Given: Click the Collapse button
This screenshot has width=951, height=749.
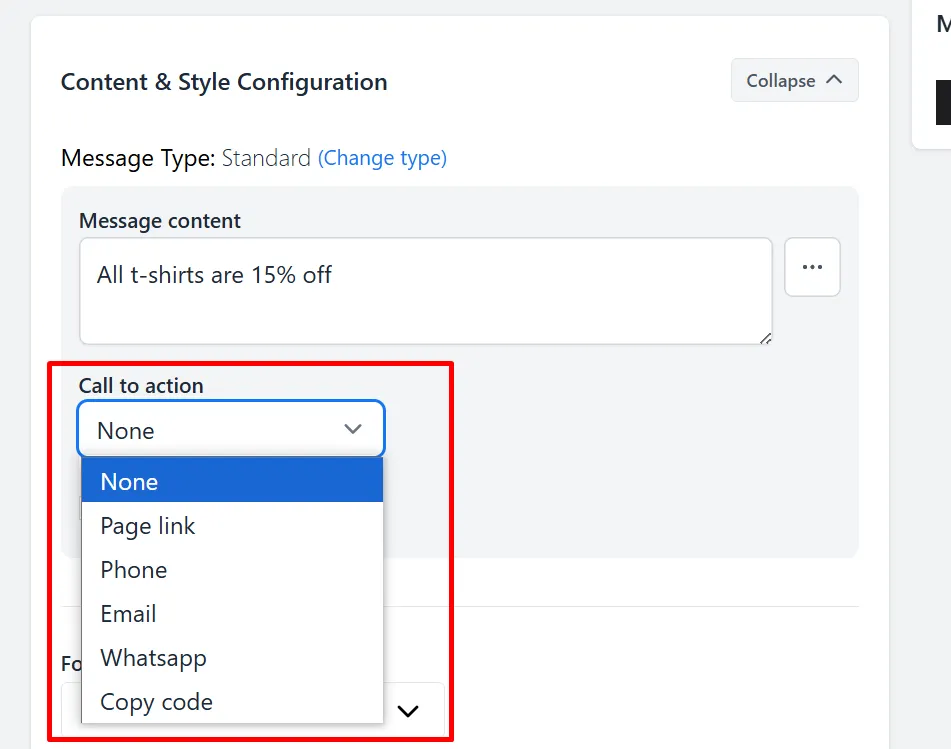Looking at the screenshot, I should 794,80.
